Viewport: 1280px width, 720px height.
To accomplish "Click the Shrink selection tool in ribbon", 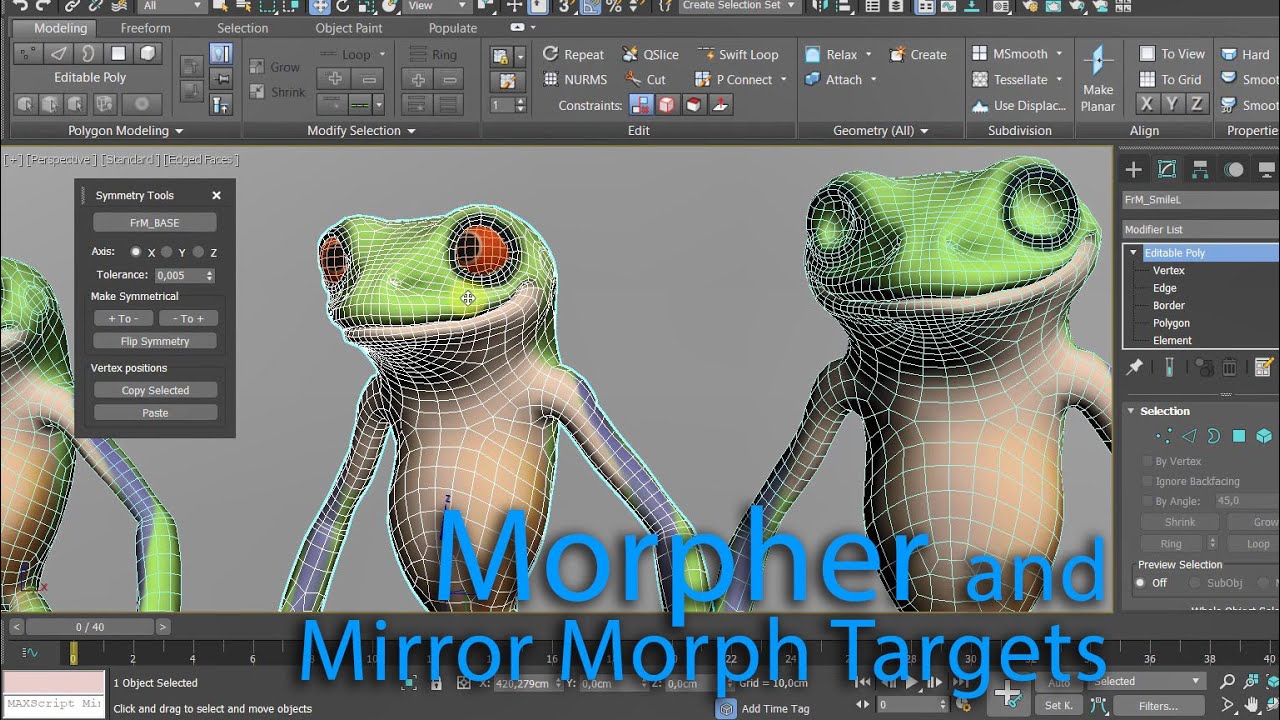I will (277, 92).
